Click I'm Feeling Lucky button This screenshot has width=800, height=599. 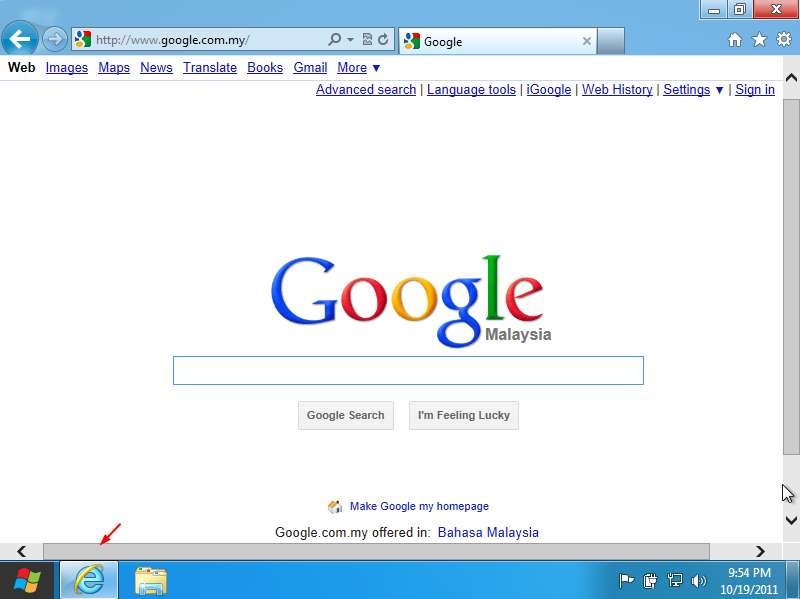point(463,415)
